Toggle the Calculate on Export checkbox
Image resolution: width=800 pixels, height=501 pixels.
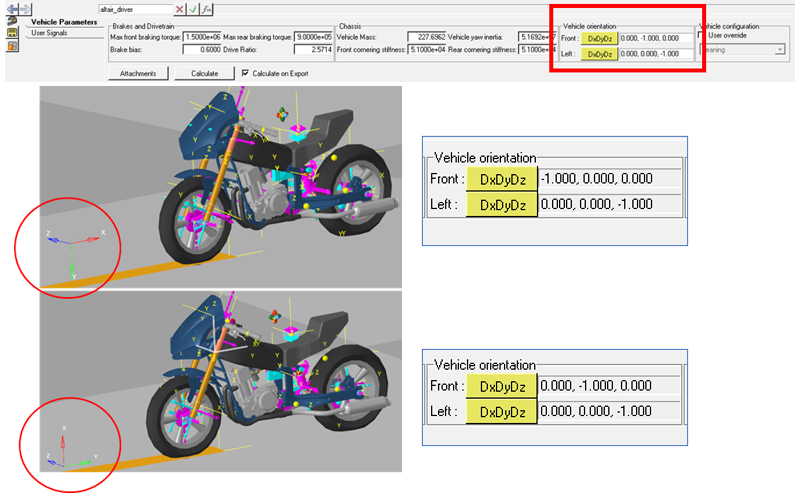tap(246, 73)
